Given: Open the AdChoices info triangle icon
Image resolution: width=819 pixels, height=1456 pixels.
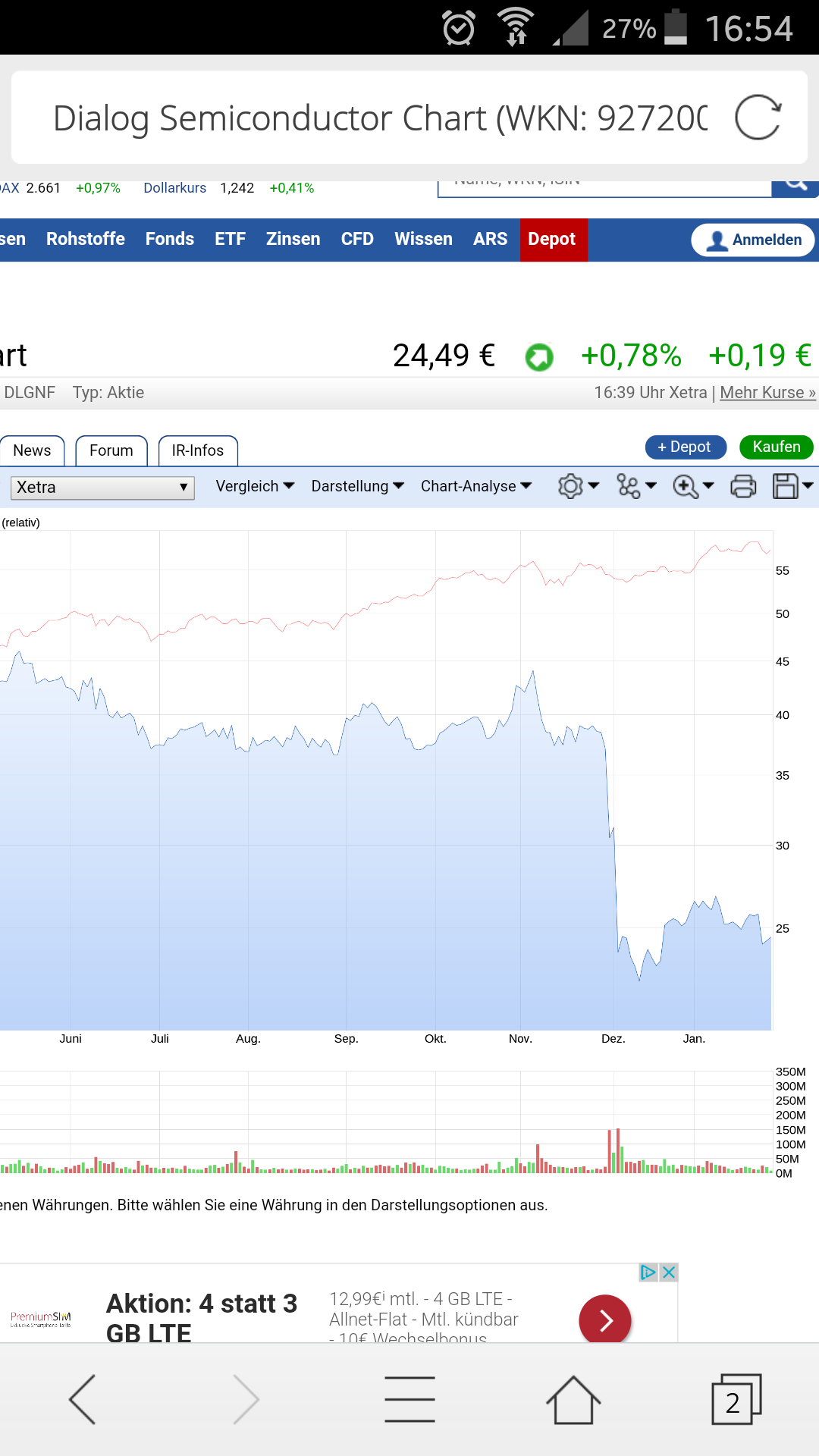Looking at the screenshot, I should (648, 1272).
